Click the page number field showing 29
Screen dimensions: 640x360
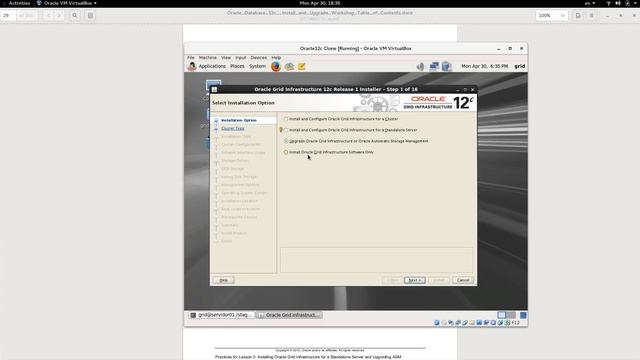8,16
